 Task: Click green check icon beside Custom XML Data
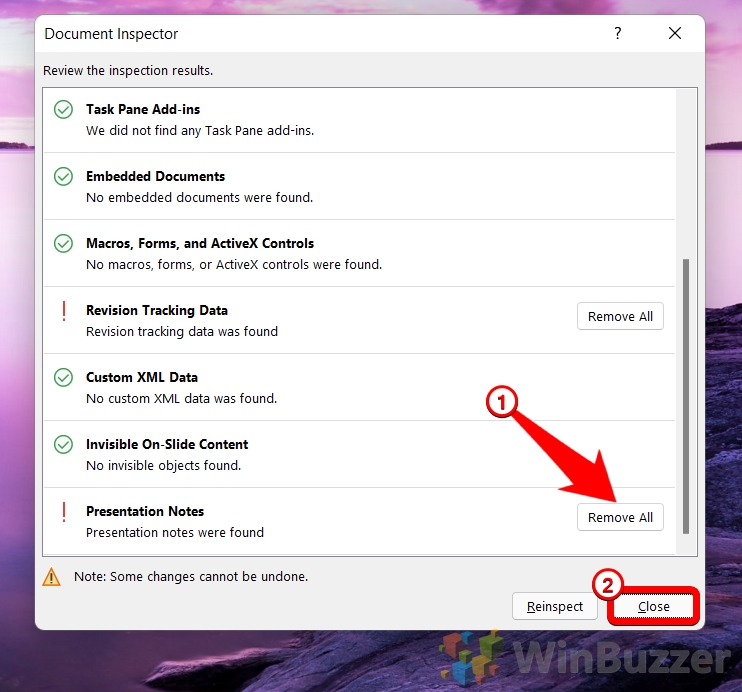pos(63,377)
